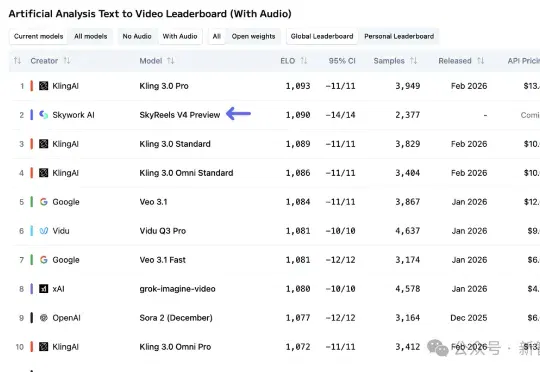Switch to No Audio leaderboard
540x372 pixels.
point(137,36)
